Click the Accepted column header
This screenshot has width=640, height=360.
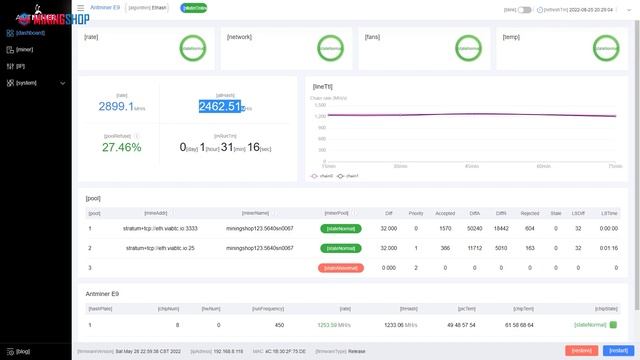pyautogui.click(x=445, y=213)
